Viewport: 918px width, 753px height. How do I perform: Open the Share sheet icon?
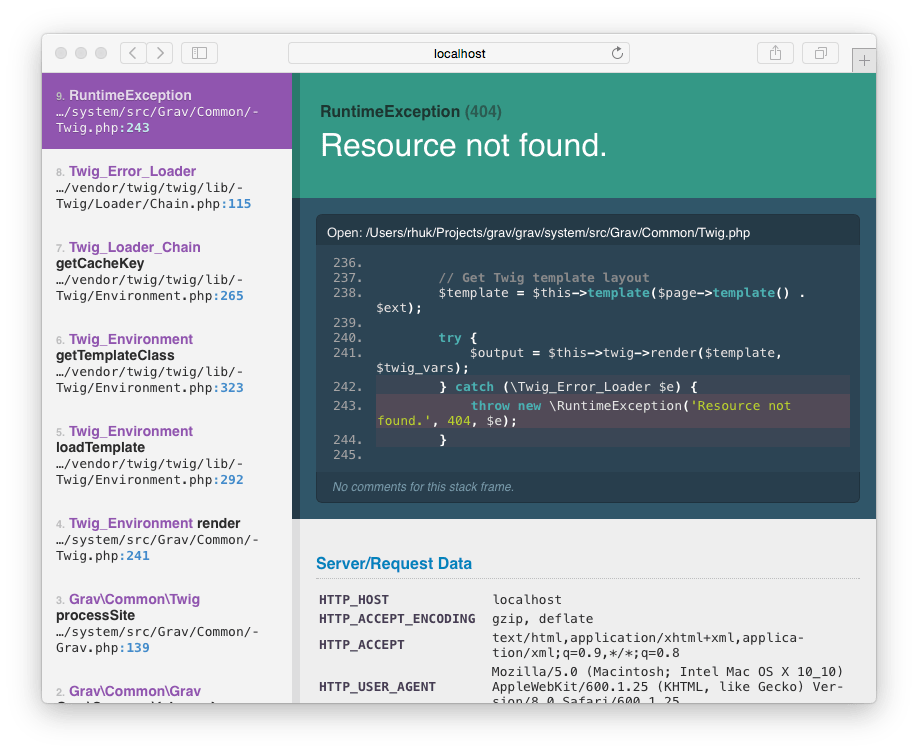[775, 53]
